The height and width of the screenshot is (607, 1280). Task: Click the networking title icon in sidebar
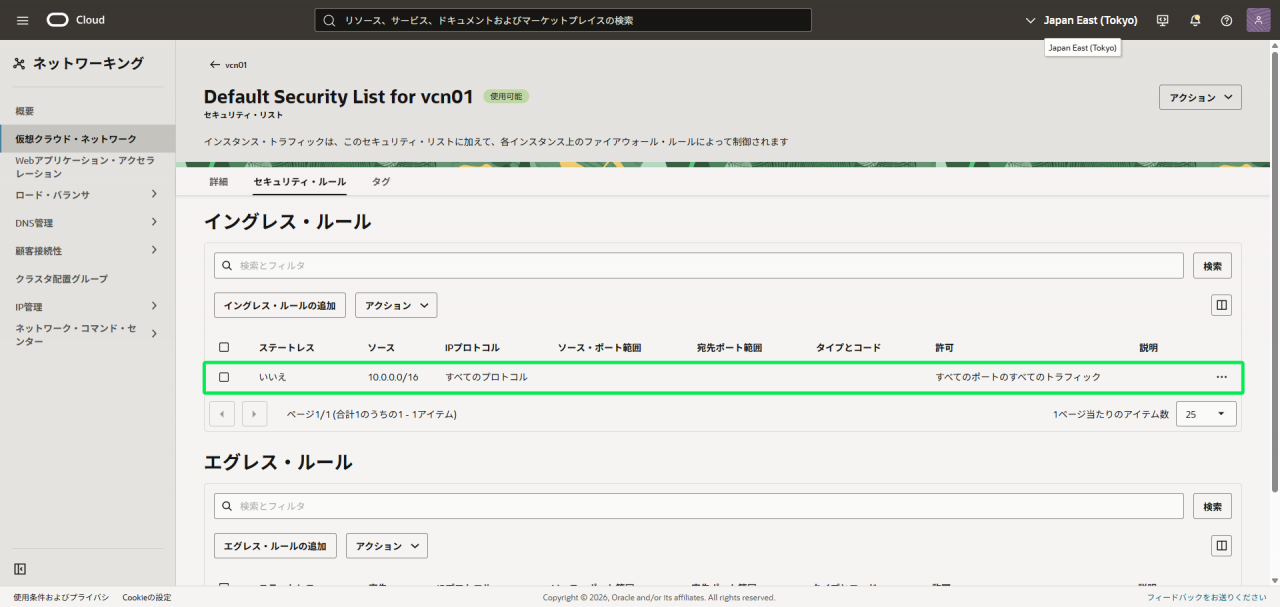[19, 64]
